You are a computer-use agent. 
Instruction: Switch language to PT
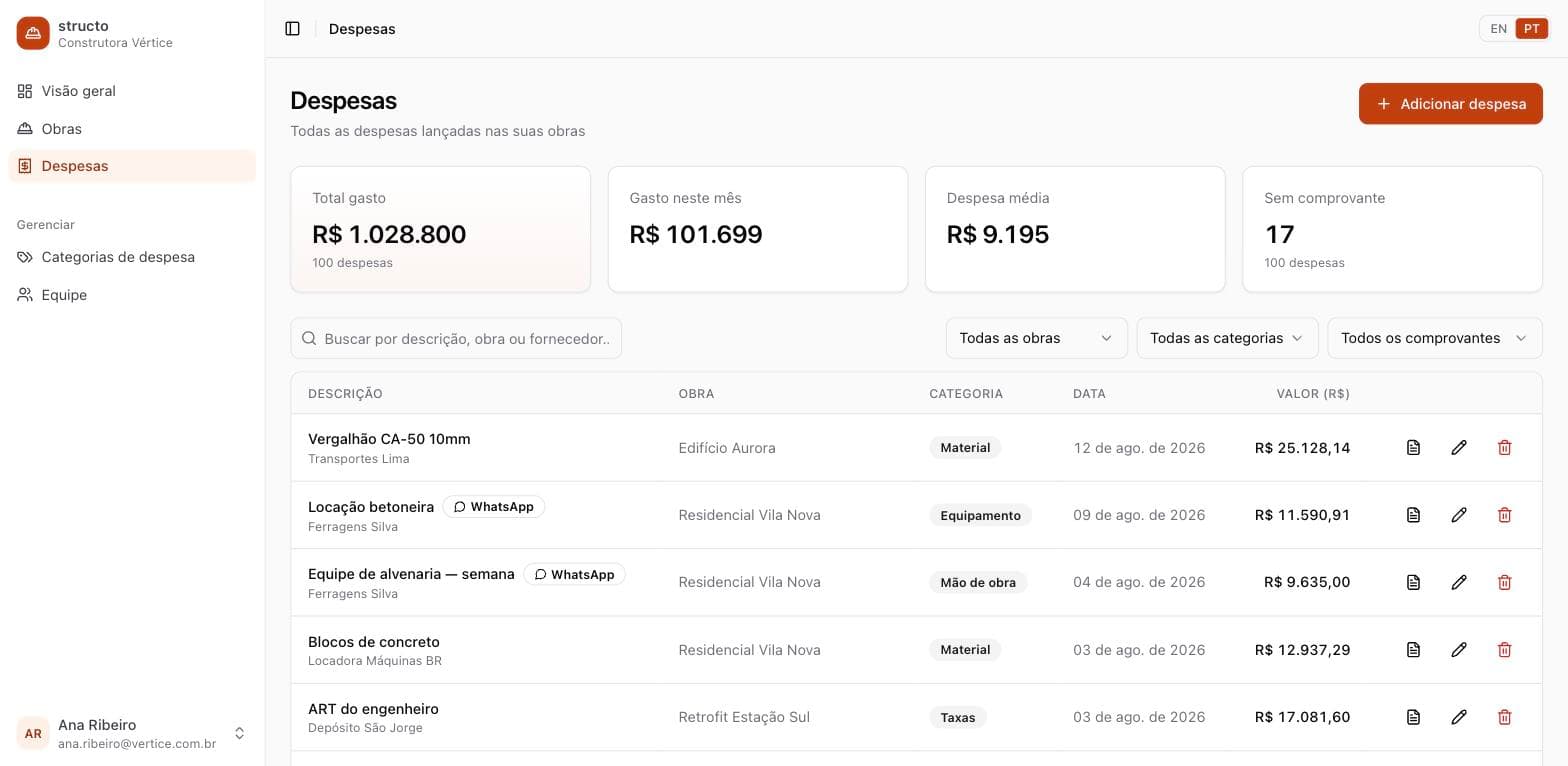[1531, 29]
